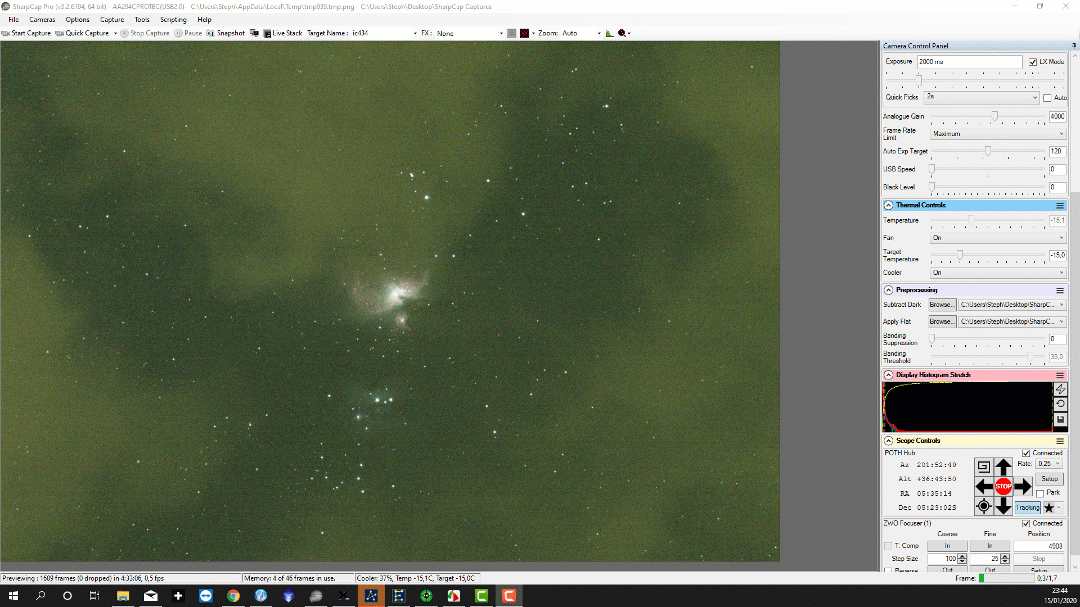Click the gray square icon in the toolbar
Viewport: 1080px width, 607px height.
coord(511,33)
